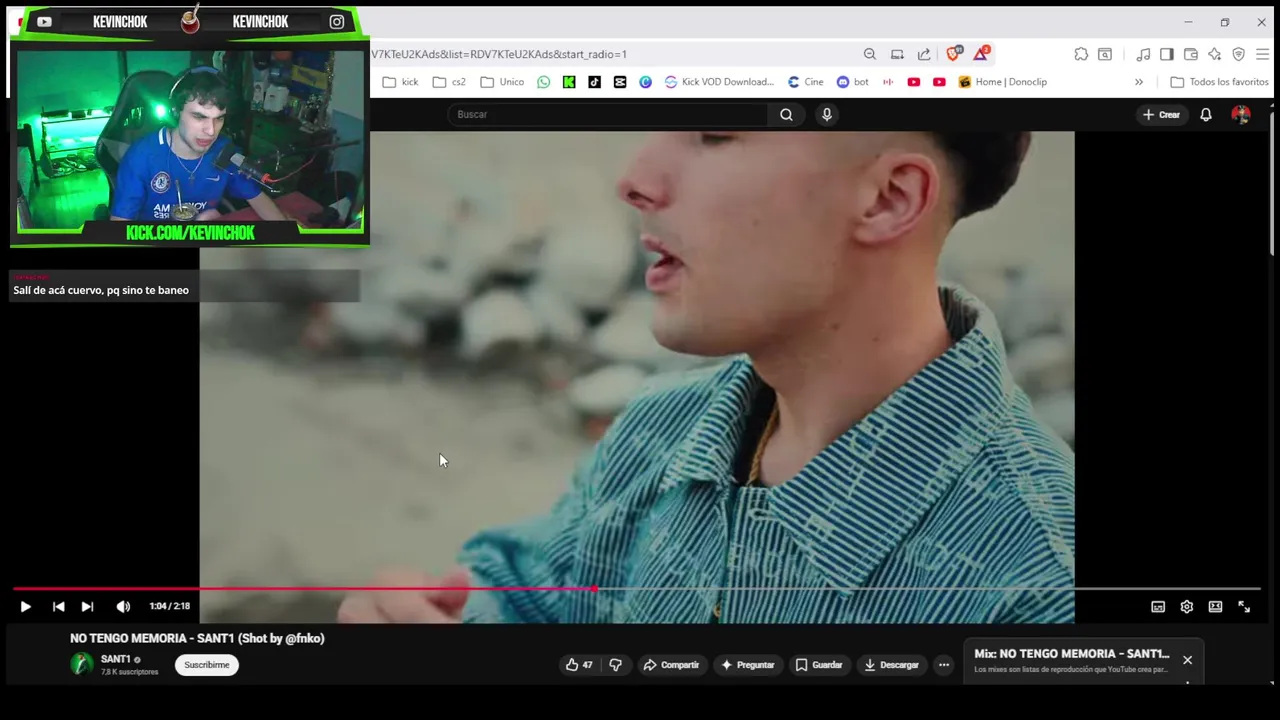The height and width of the screenshot is (720, 1280).
Task: Click the Preguntar button
Action: point(748,665)
